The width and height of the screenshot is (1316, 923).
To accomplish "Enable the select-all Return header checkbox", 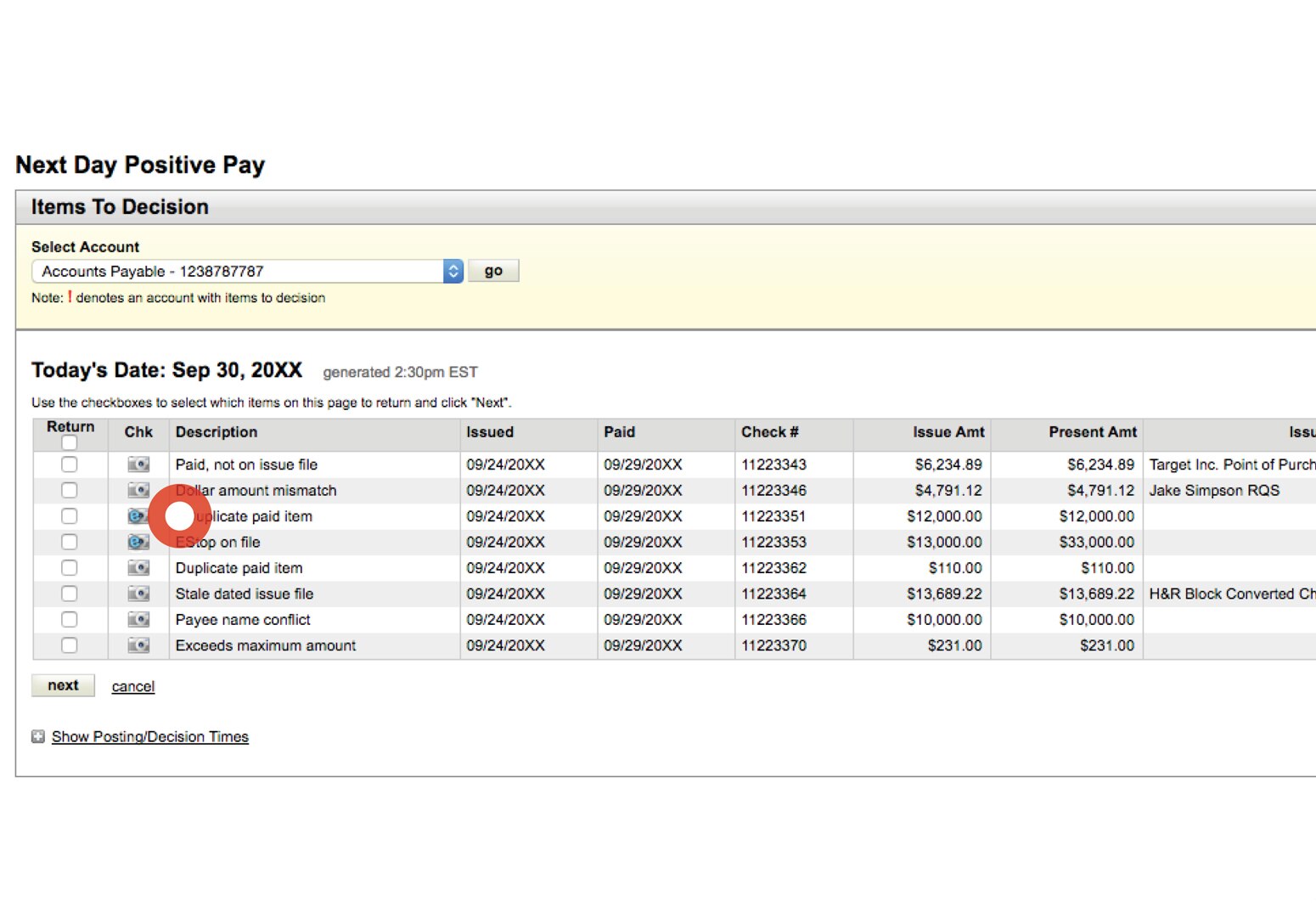I will pyautogui.click(x=69, y=444).
